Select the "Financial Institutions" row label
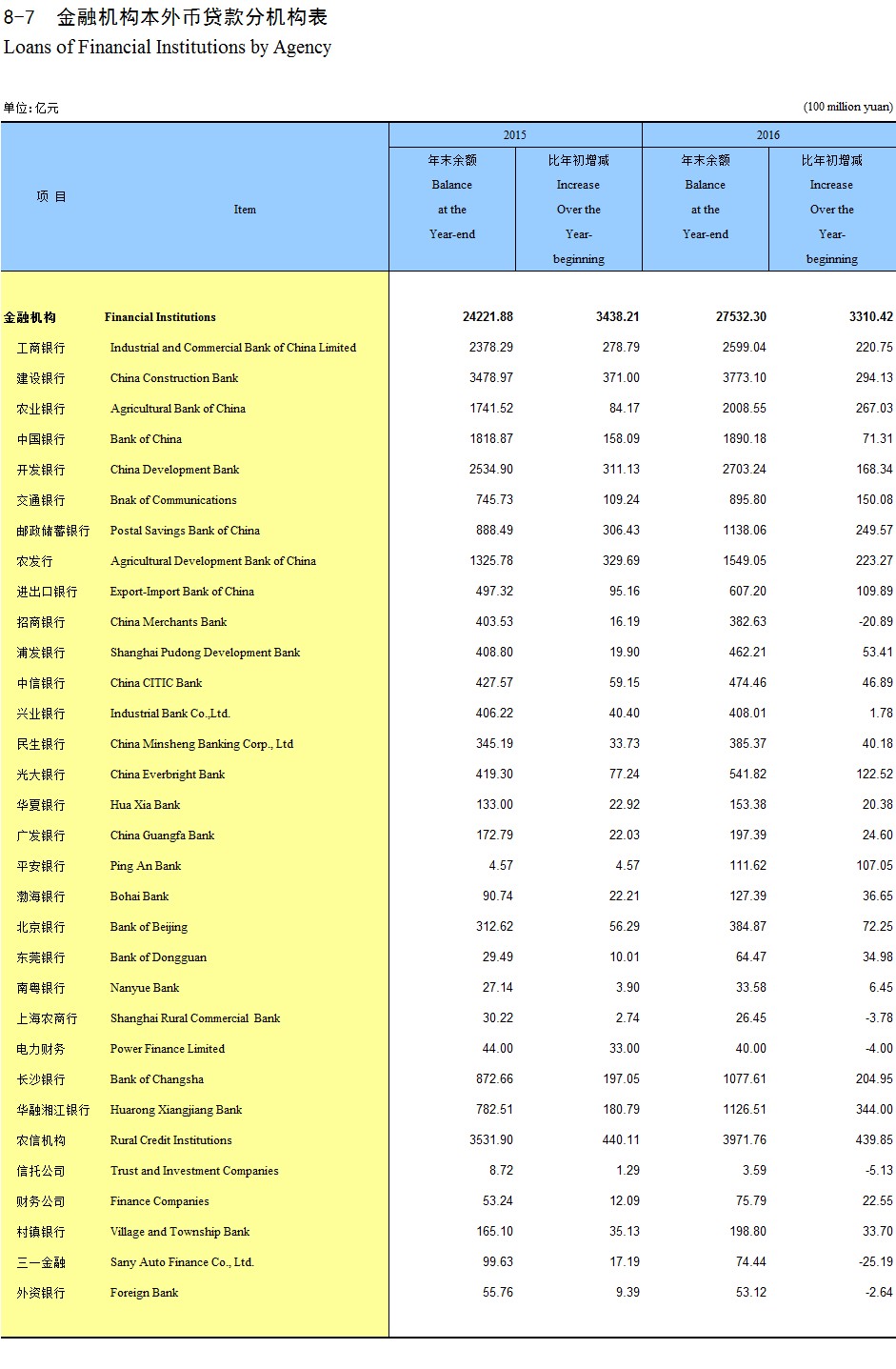 (x=160, y=317)
